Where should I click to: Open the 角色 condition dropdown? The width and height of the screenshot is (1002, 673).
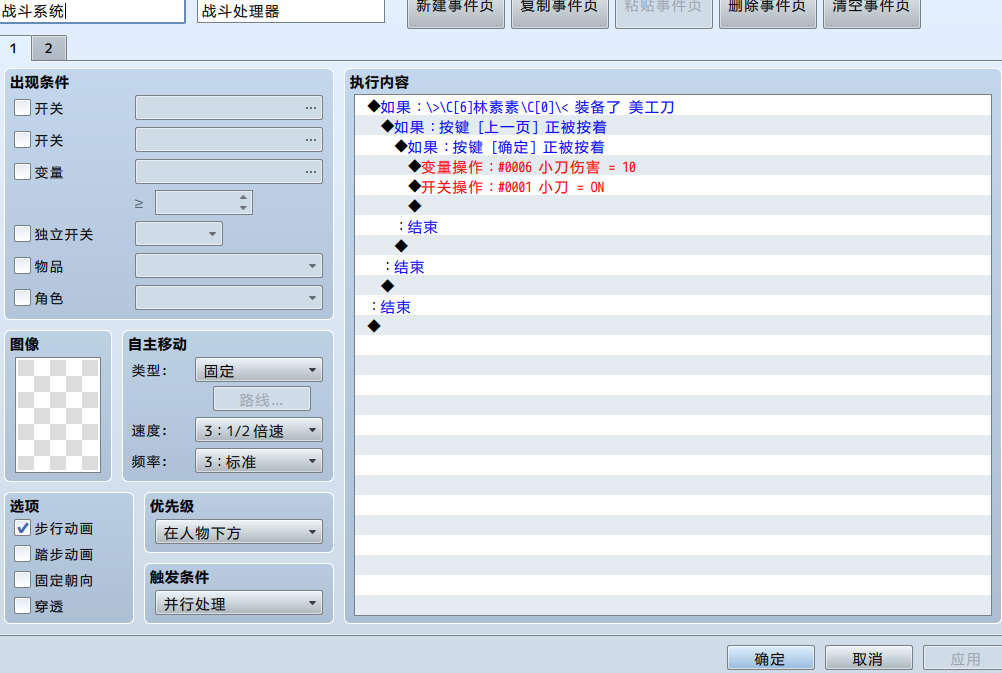coord(229,297)
